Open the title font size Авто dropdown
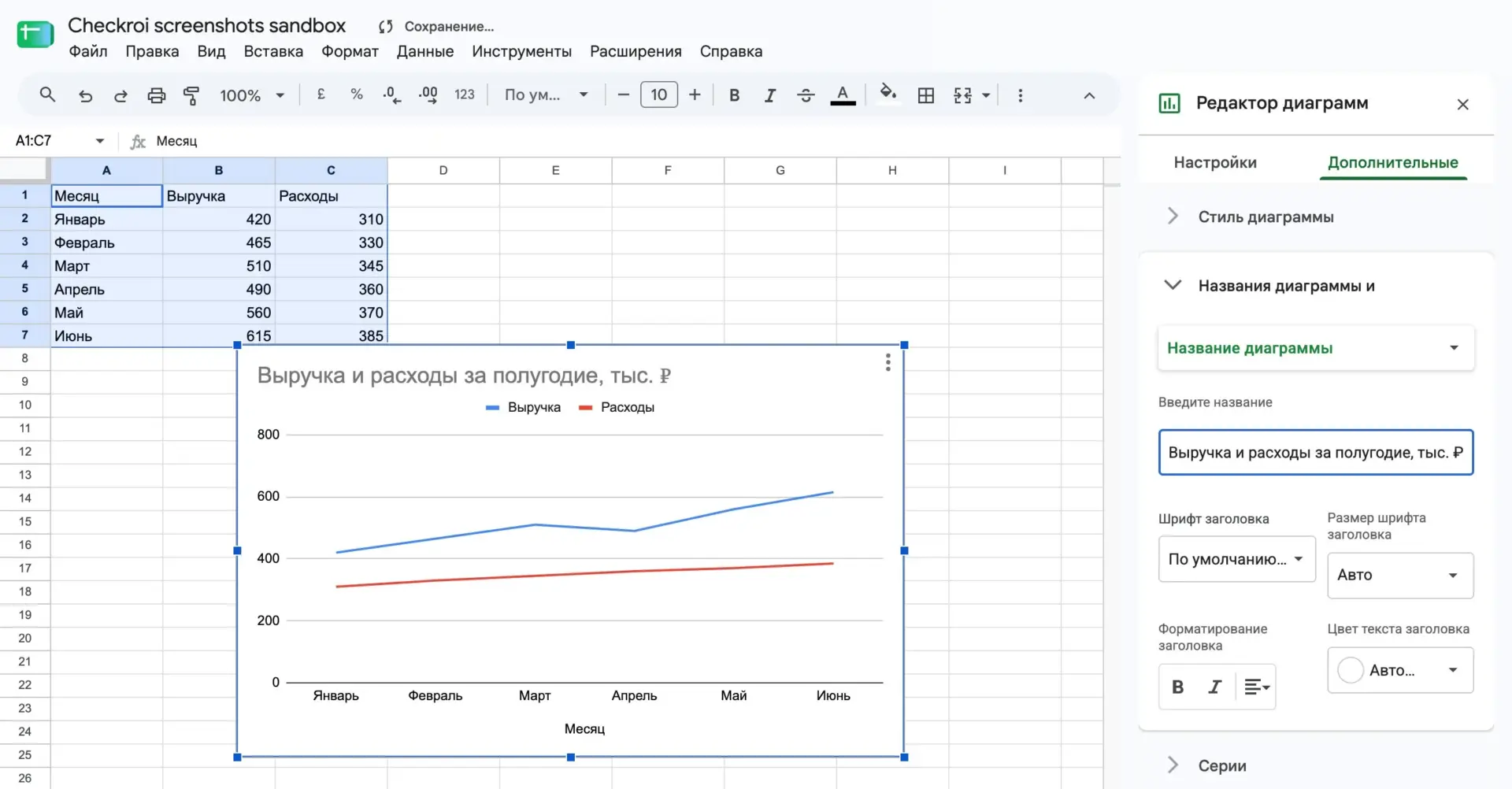The image size is (1512, 789). (x=1400, y=575)
